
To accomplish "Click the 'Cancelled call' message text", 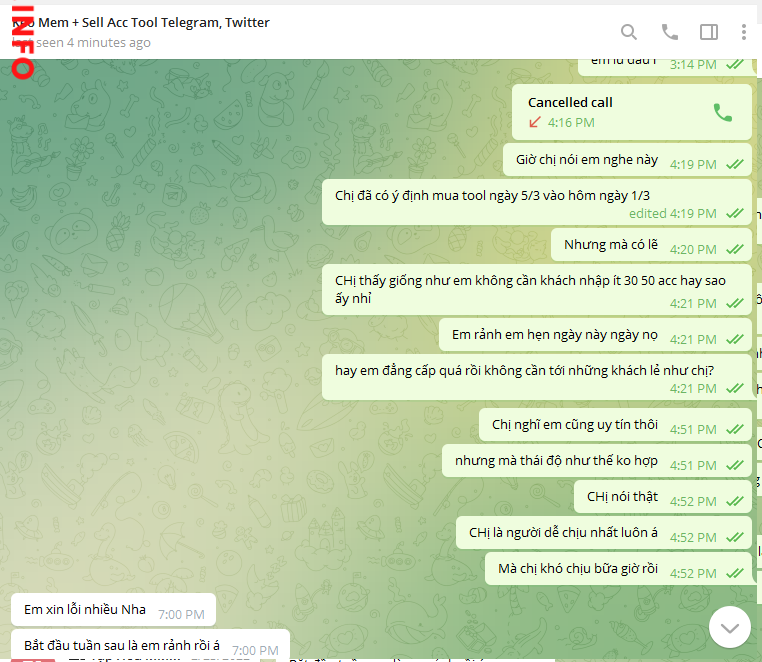I will click(x=570, y=102).
